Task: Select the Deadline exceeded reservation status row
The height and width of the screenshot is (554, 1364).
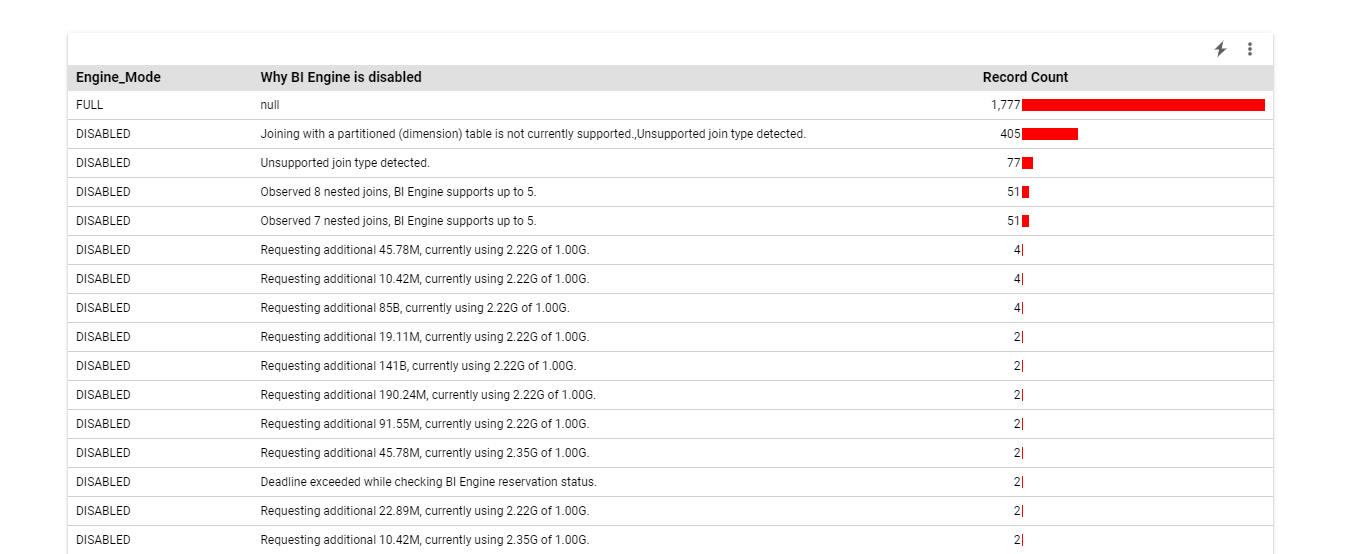Action: pyautogui.click(x=428, y=482)
